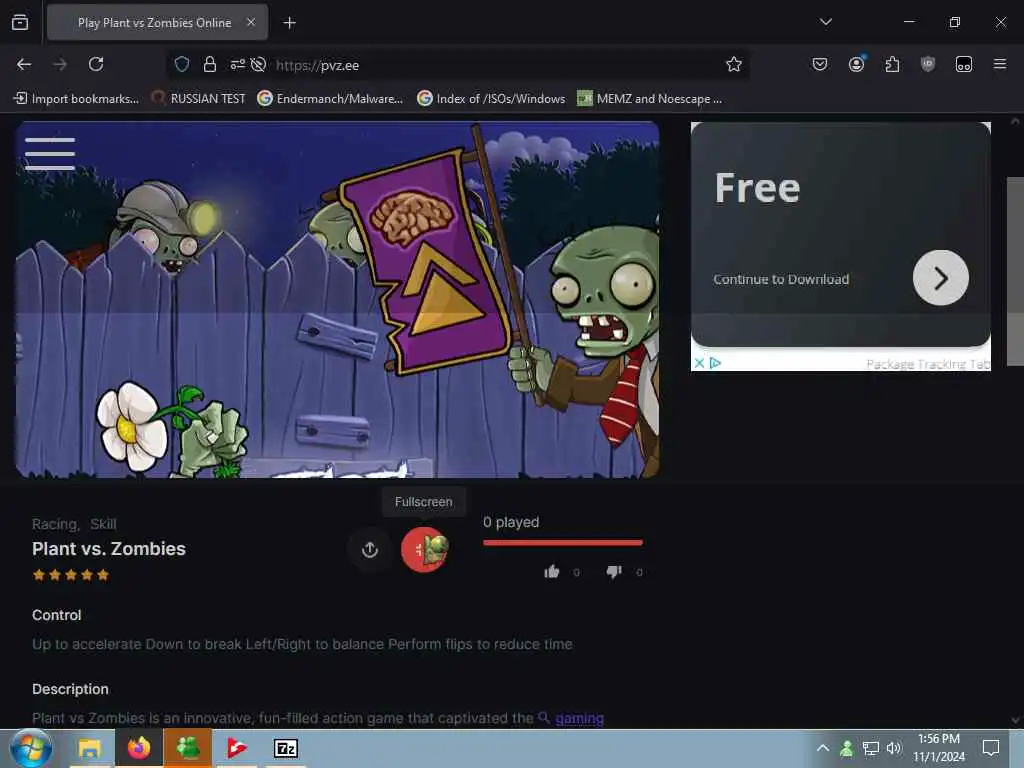1024x768 pixels.
Task: Follow the gaming hyperlink in the description
Action: (579, 718)
